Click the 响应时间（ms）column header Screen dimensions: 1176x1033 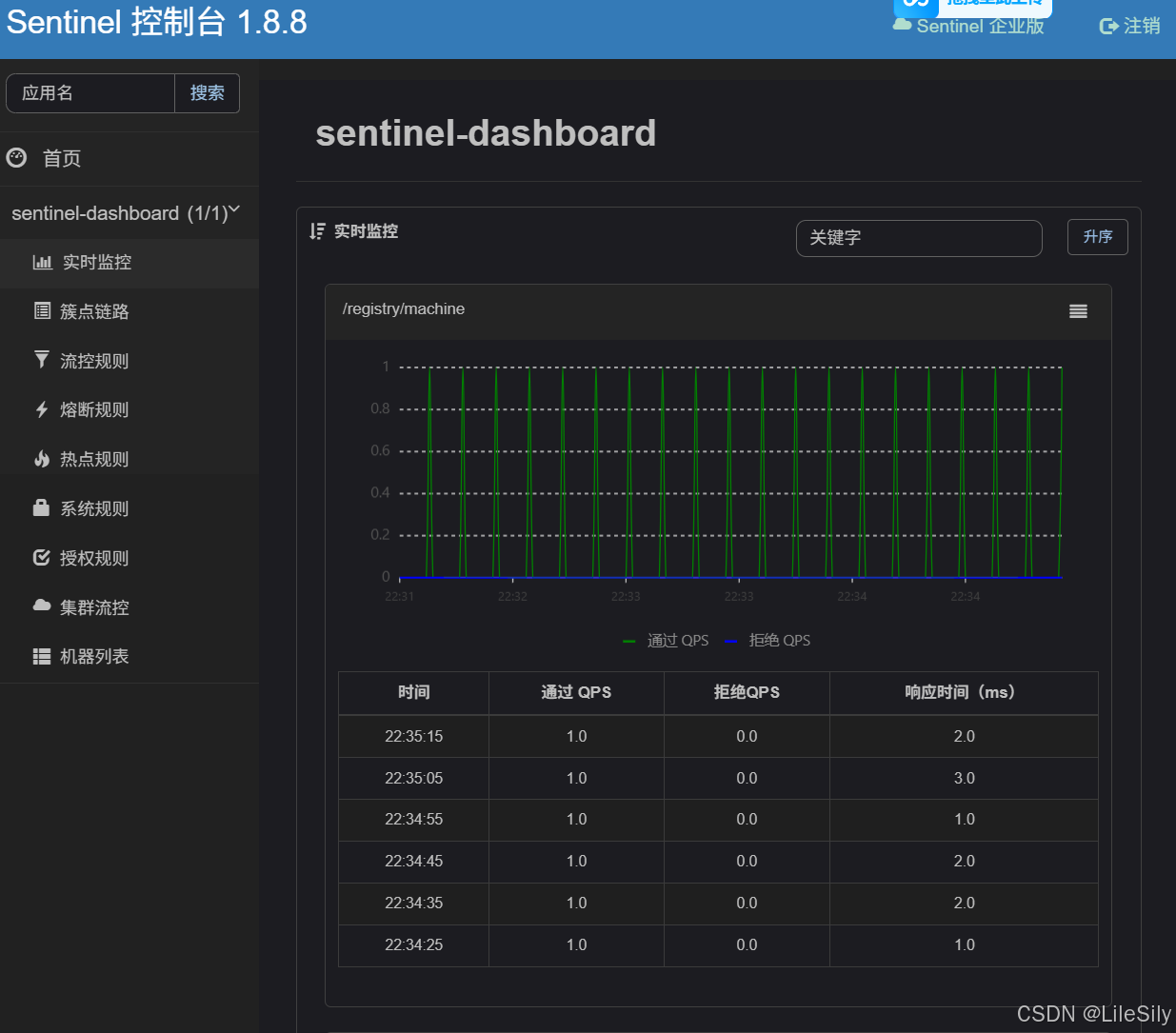[964, 692]
